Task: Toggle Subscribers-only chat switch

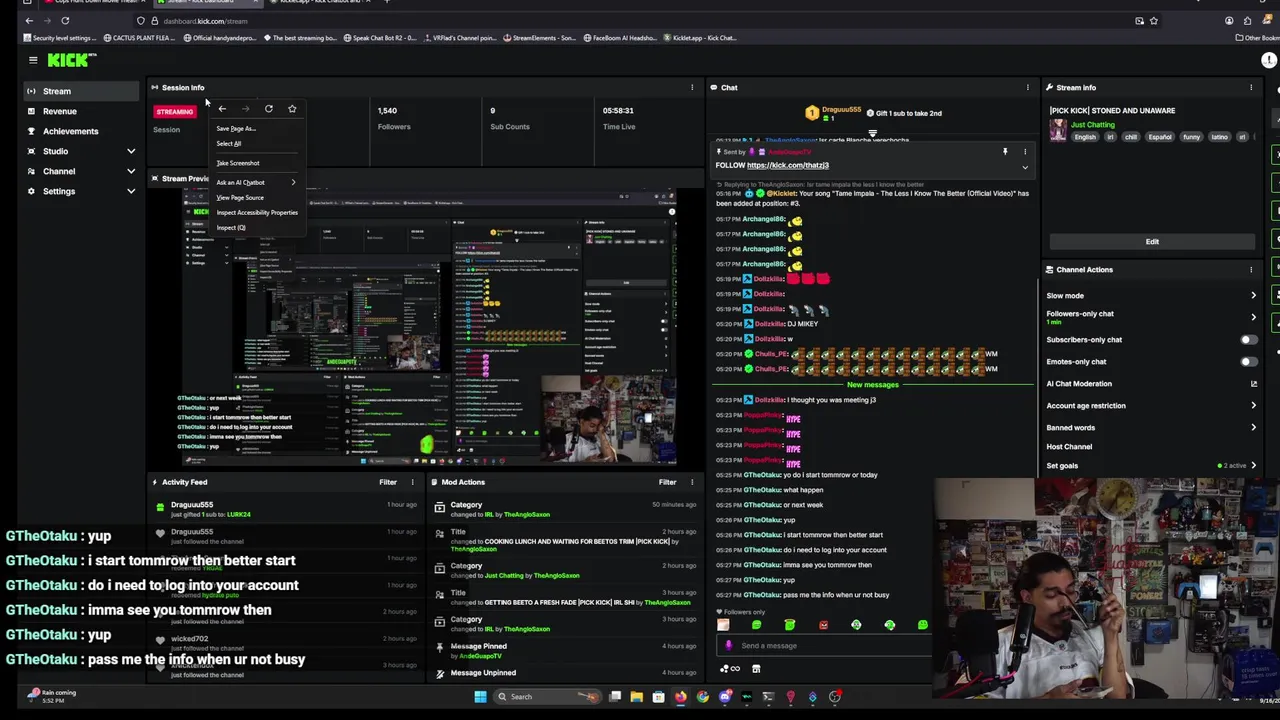Action: pos(1248,339)
